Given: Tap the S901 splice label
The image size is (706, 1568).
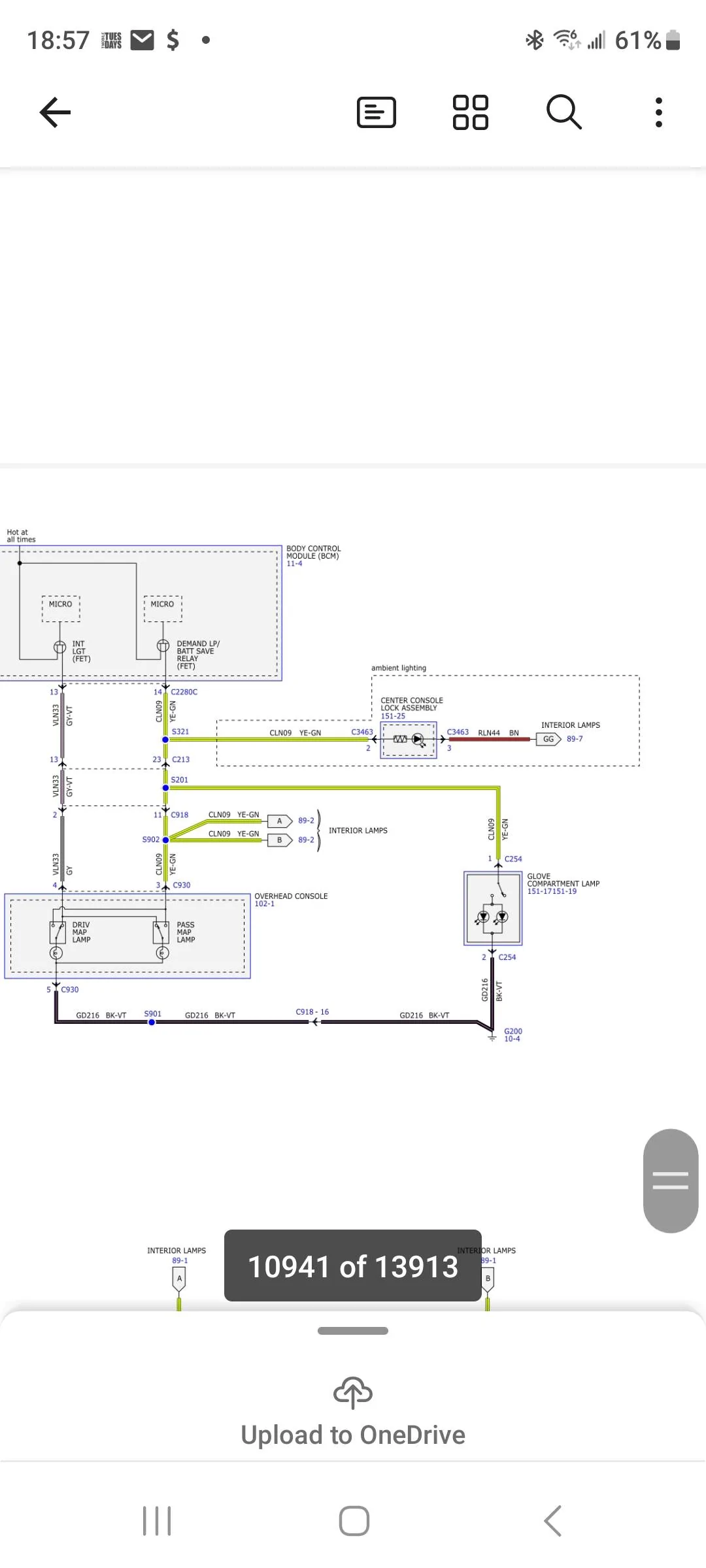Looking at the screenshot, I should (152, 1014).
